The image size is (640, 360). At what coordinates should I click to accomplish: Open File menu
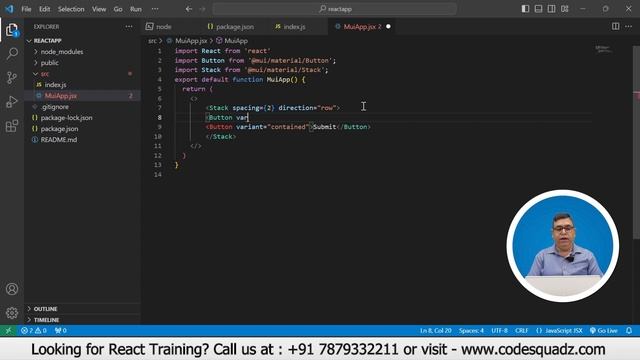(26, 9)
